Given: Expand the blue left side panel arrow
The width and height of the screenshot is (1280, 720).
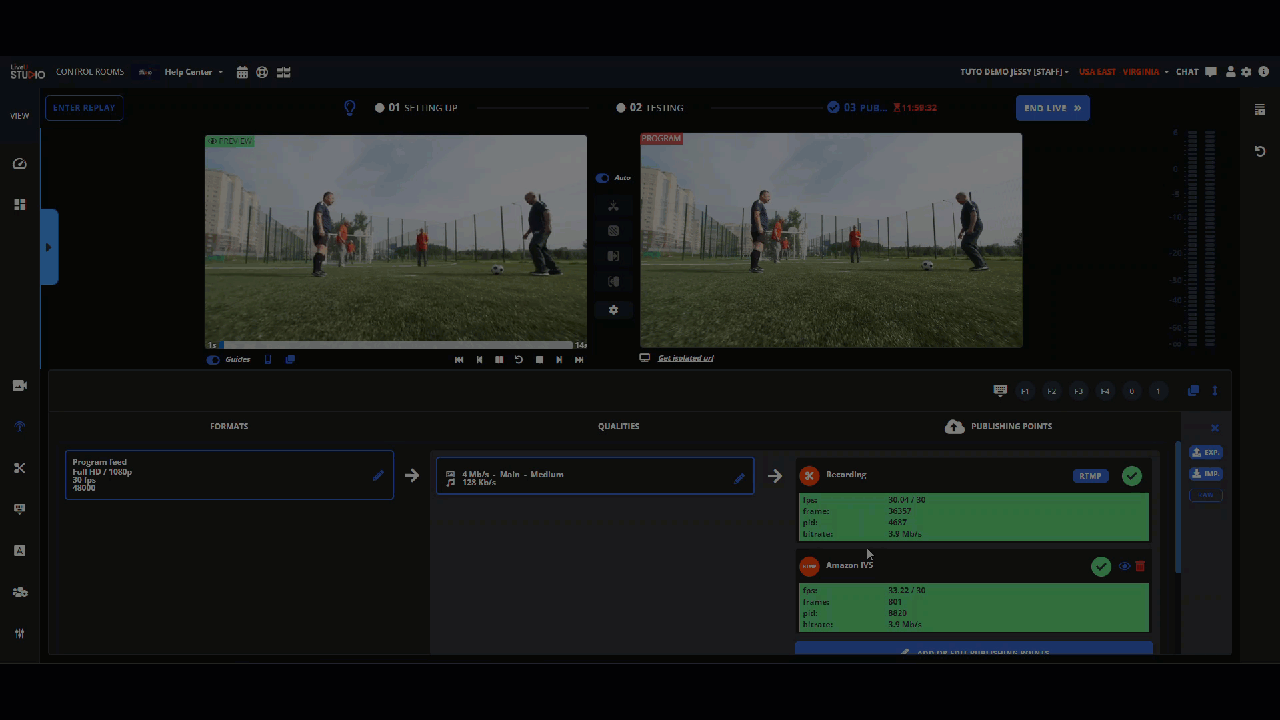Looking at the screenshot, I should pos(49,247).
